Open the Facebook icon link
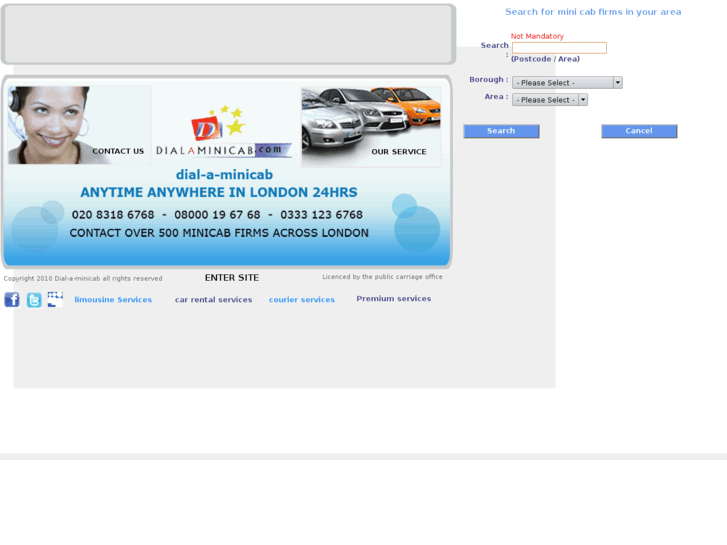 (x=12, y=300)
